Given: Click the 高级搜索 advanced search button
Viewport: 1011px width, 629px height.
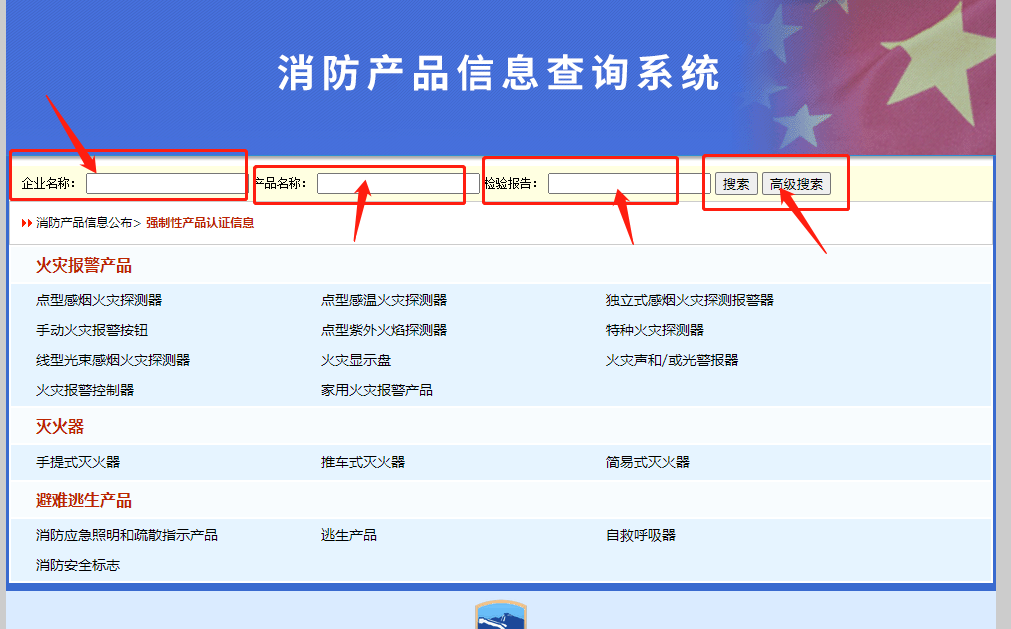Looking at the screenshot, I should (x=795, y=184).
